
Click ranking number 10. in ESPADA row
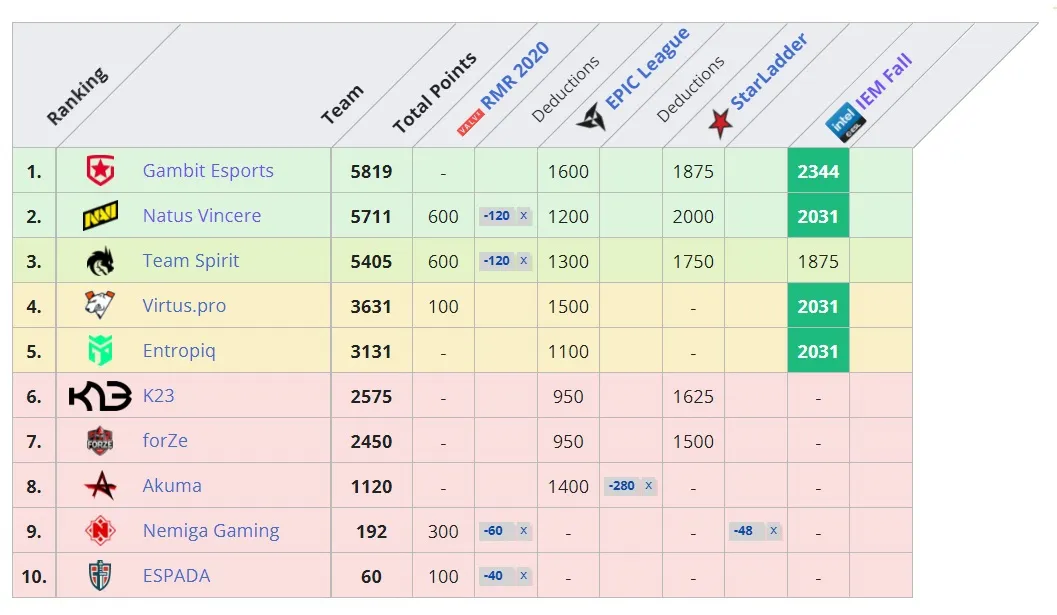[34, 577]
